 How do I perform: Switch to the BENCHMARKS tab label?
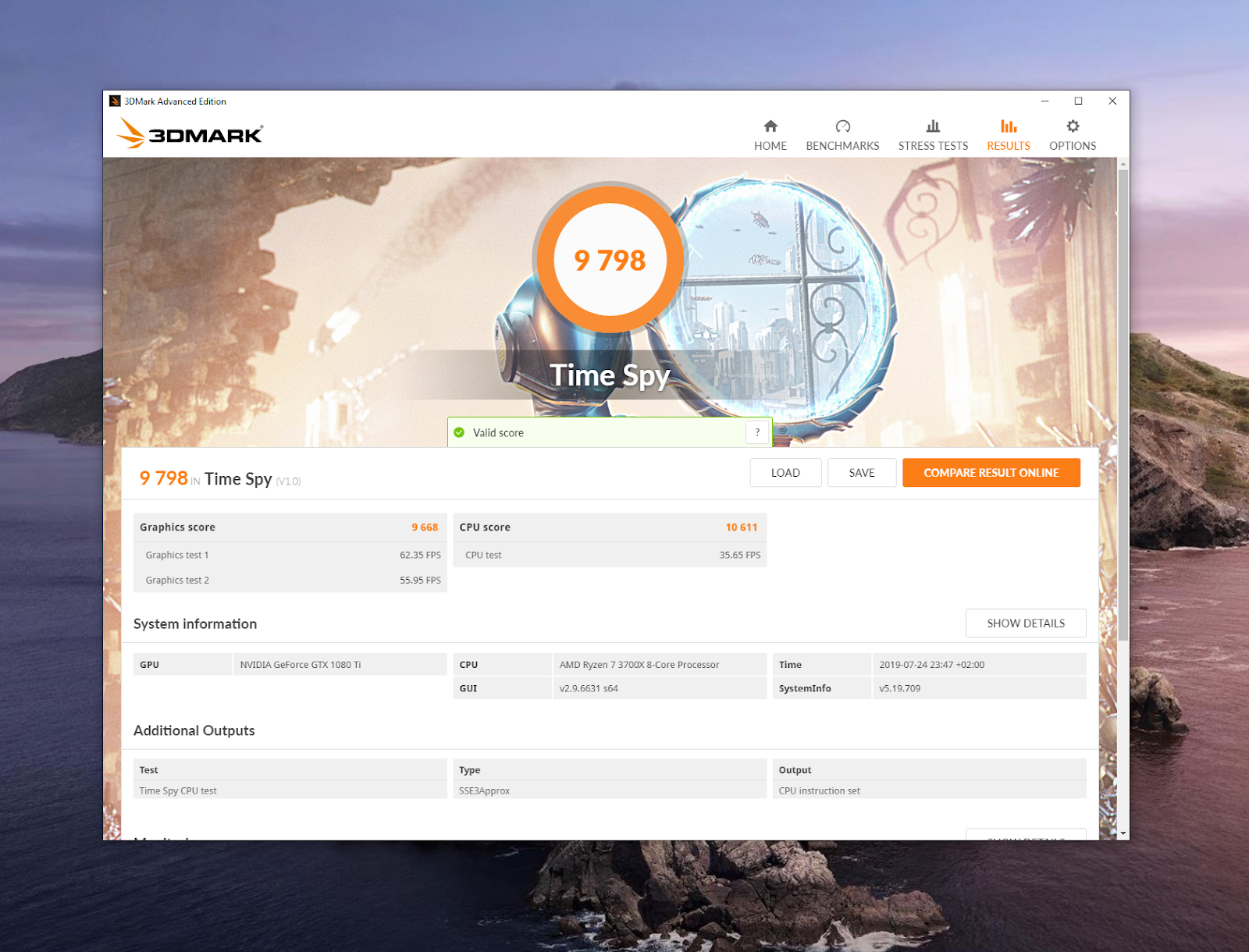[x=842, y=146]
